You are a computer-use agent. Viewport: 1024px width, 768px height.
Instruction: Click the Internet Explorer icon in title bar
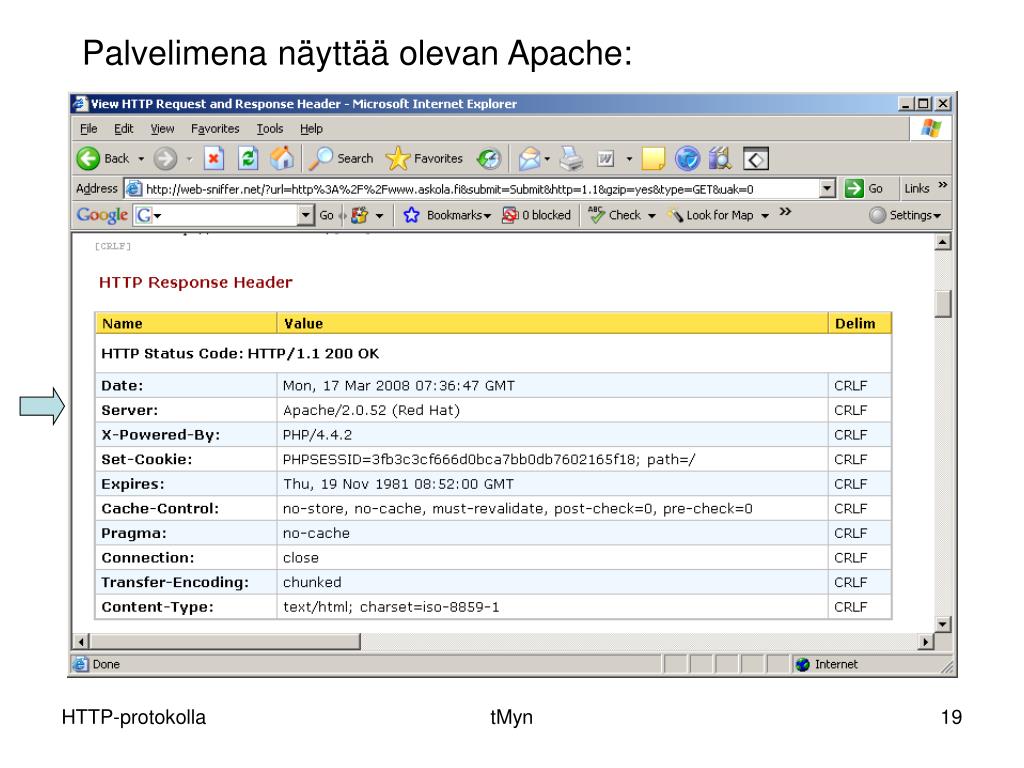[x=80, y=104]
